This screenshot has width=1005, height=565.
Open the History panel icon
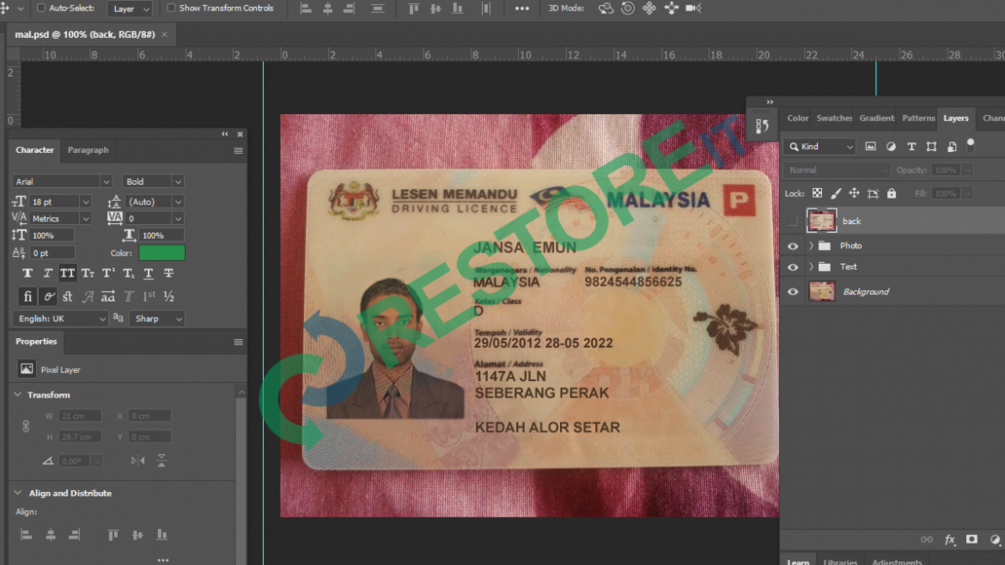point(762,126)
